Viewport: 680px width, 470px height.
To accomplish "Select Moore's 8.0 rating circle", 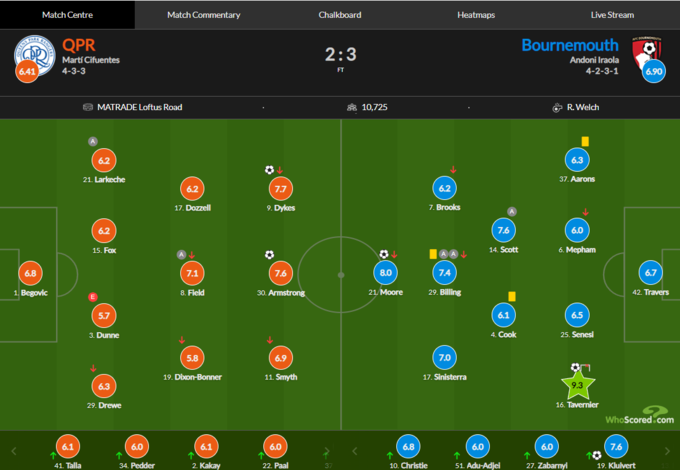I will pyautogui.click(x=384, y=273).
